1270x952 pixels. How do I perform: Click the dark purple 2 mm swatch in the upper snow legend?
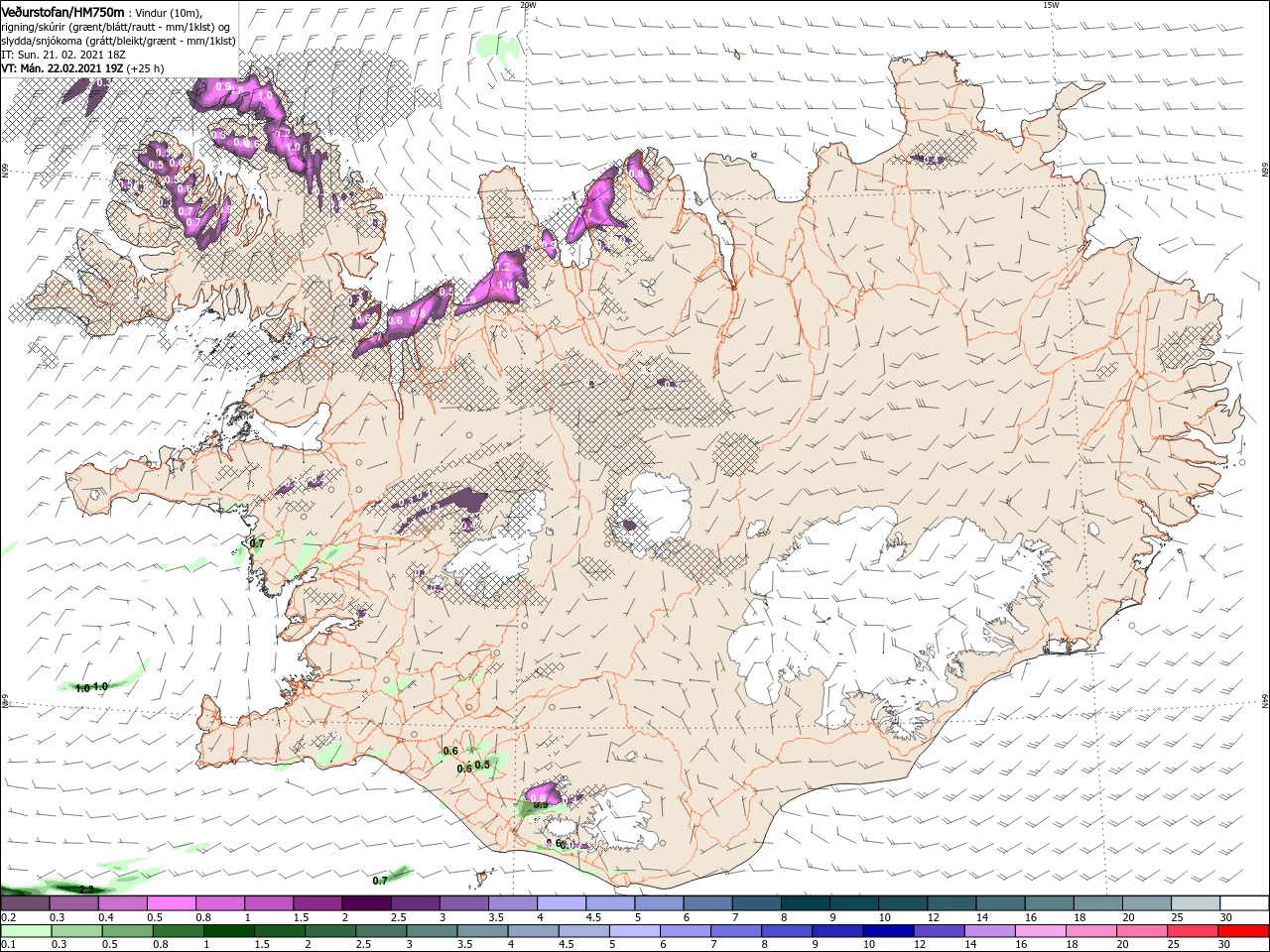365,903
